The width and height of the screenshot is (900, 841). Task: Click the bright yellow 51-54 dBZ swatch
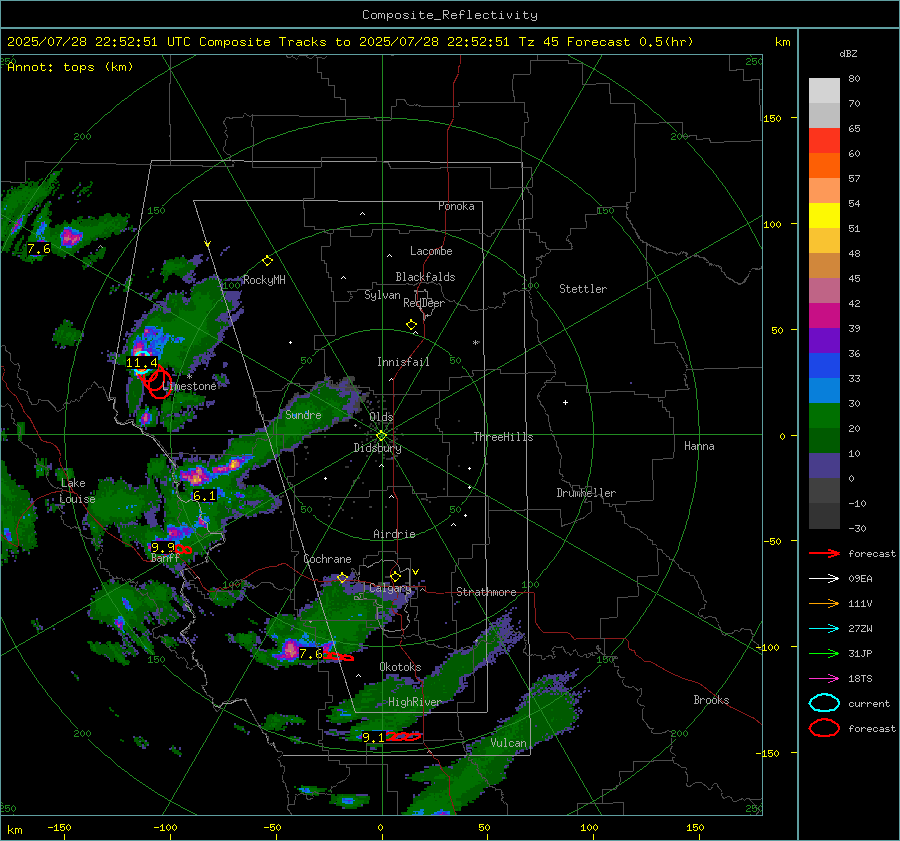click(824, 216)
